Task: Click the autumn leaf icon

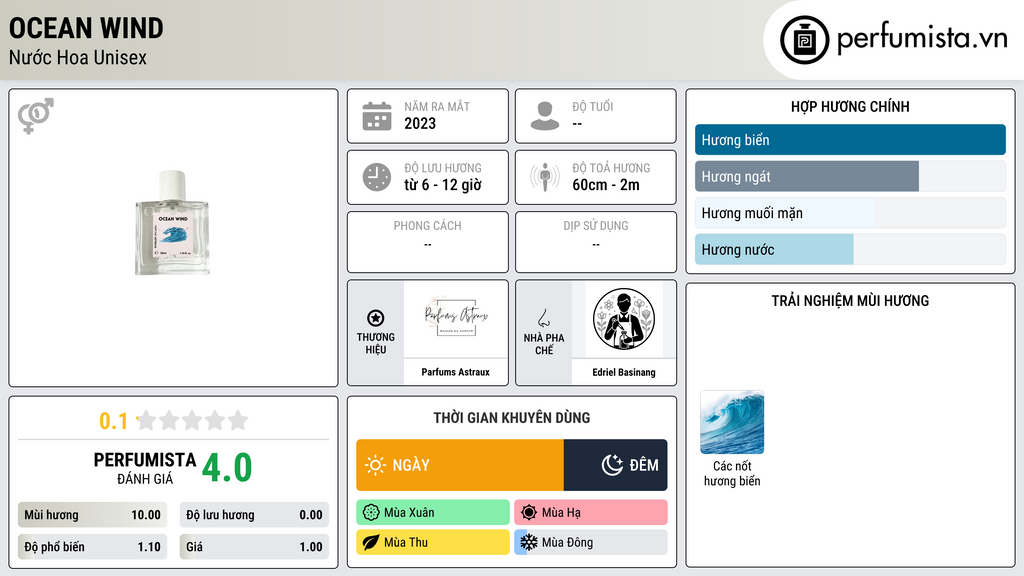Action: (371, 542)
